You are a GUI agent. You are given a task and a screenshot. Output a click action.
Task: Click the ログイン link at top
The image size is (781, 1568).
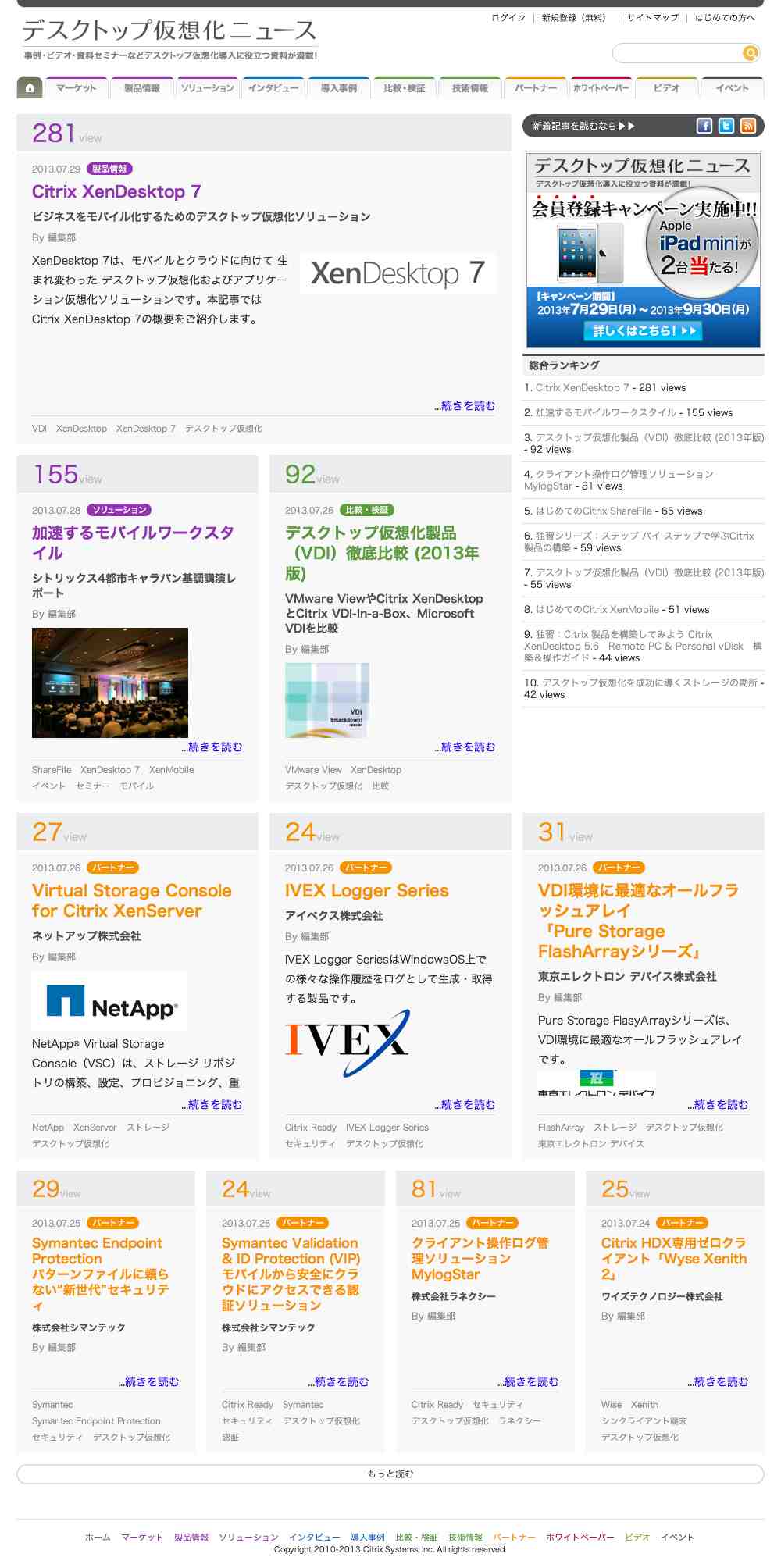pyautogui.click(x=508, y=17)
